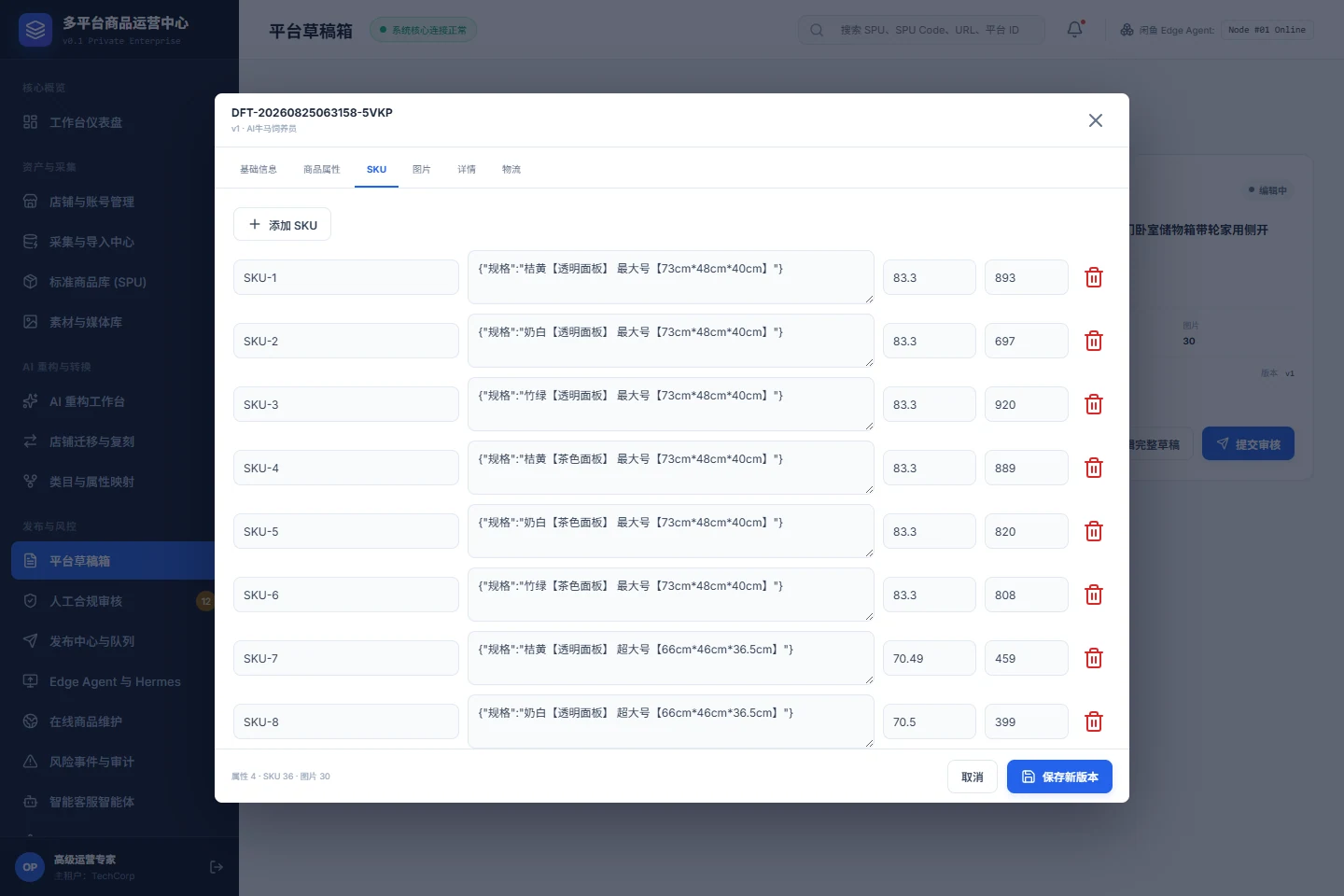Close the draft editing dialog
The height and width of the screenshot is (896, 1344).
click(x=1096, y=120)
